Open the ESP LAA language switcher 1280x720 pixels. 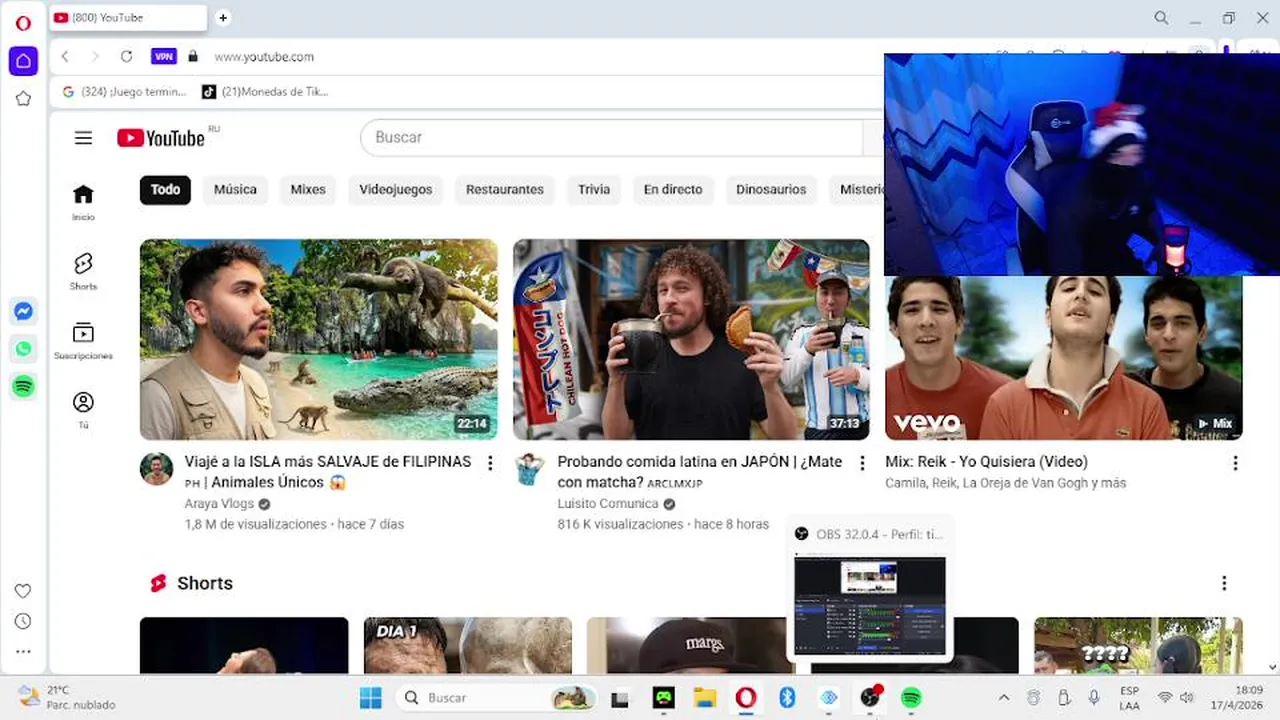pos(1129,698)
